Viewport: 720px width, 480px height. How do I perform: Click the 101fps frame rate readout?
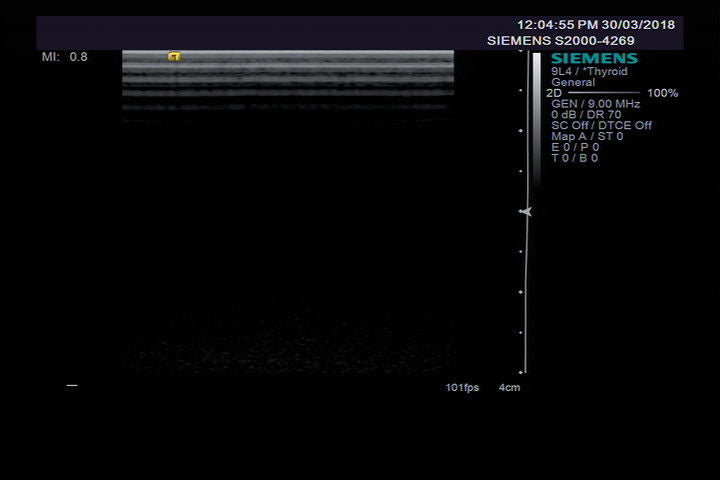click(462, 387)
